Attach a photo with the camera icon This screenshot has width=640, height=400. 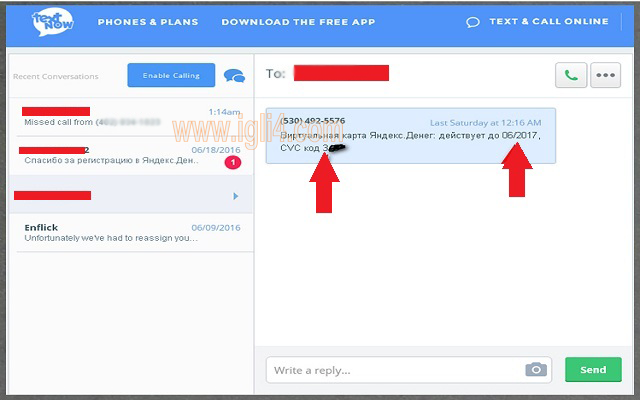coord(536,369)
